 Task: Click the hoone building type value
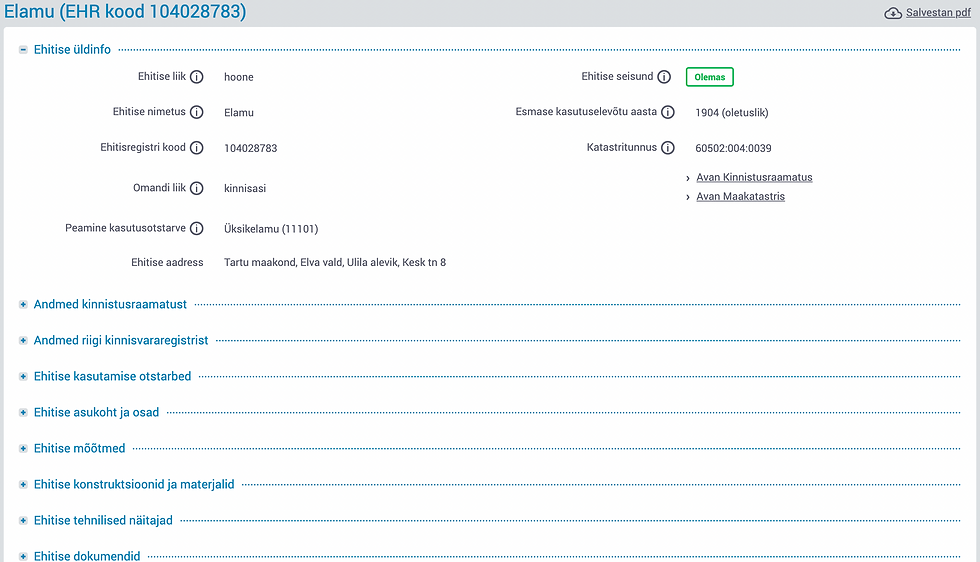coord(239,77)
